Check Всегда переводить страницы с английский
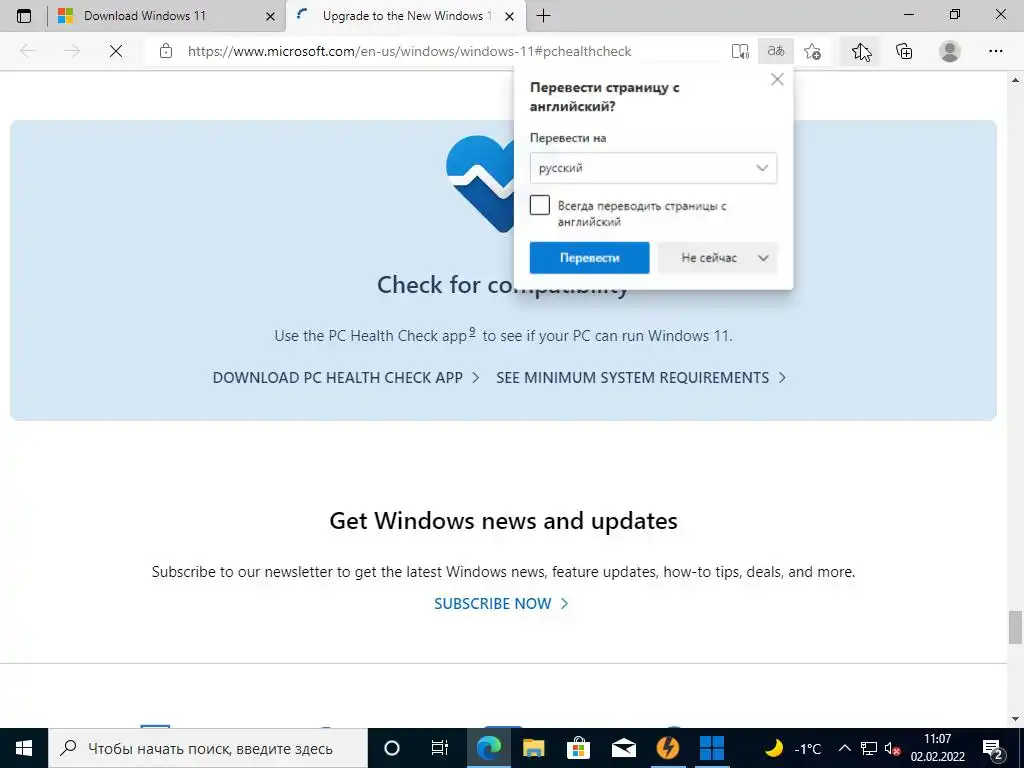Image resolution: width=1024 pixels, height=768 pixels. click(539, 205)
